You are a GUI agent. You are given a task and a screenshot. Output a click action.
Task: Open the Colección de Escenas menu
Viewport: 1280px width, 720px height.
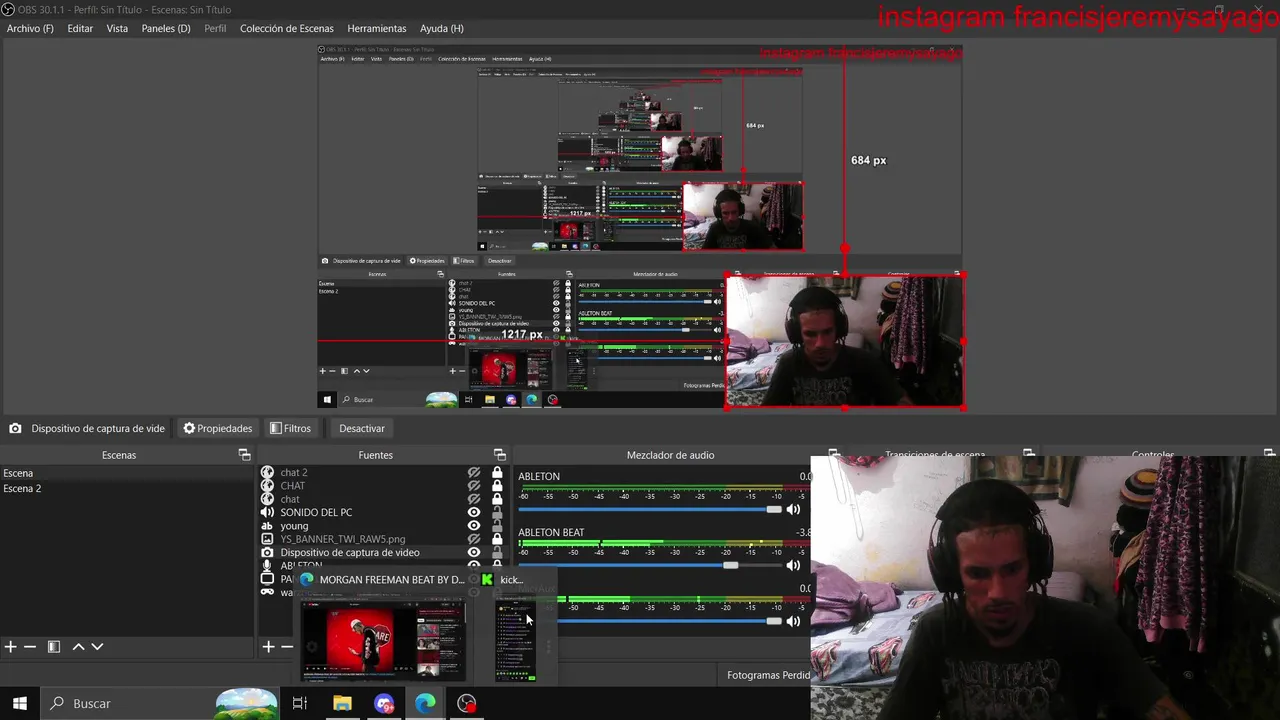tap(287, 28)
